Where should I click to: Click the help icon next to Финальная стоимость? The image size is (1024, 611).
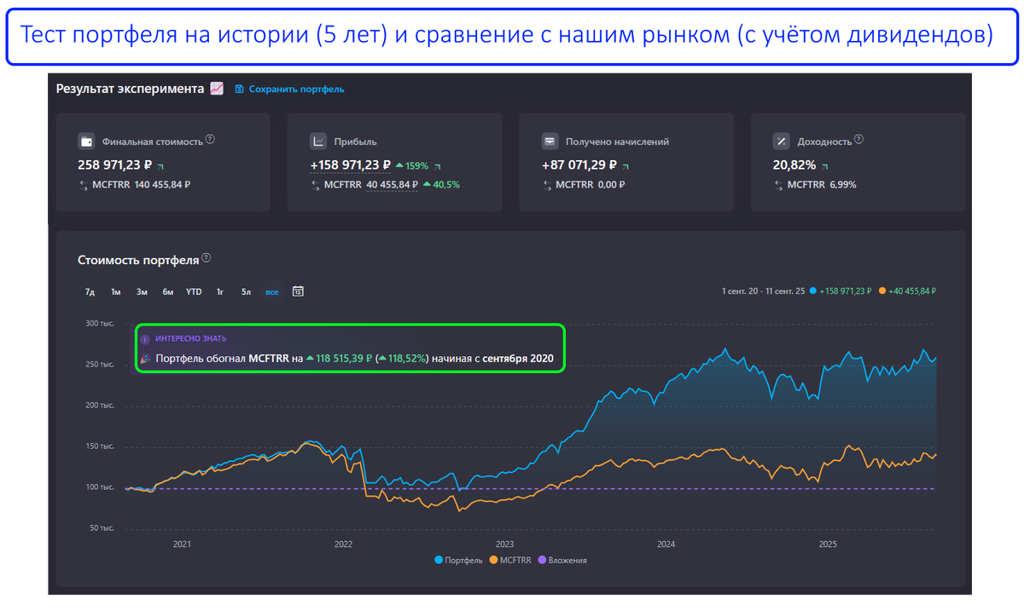click(210, 140)
